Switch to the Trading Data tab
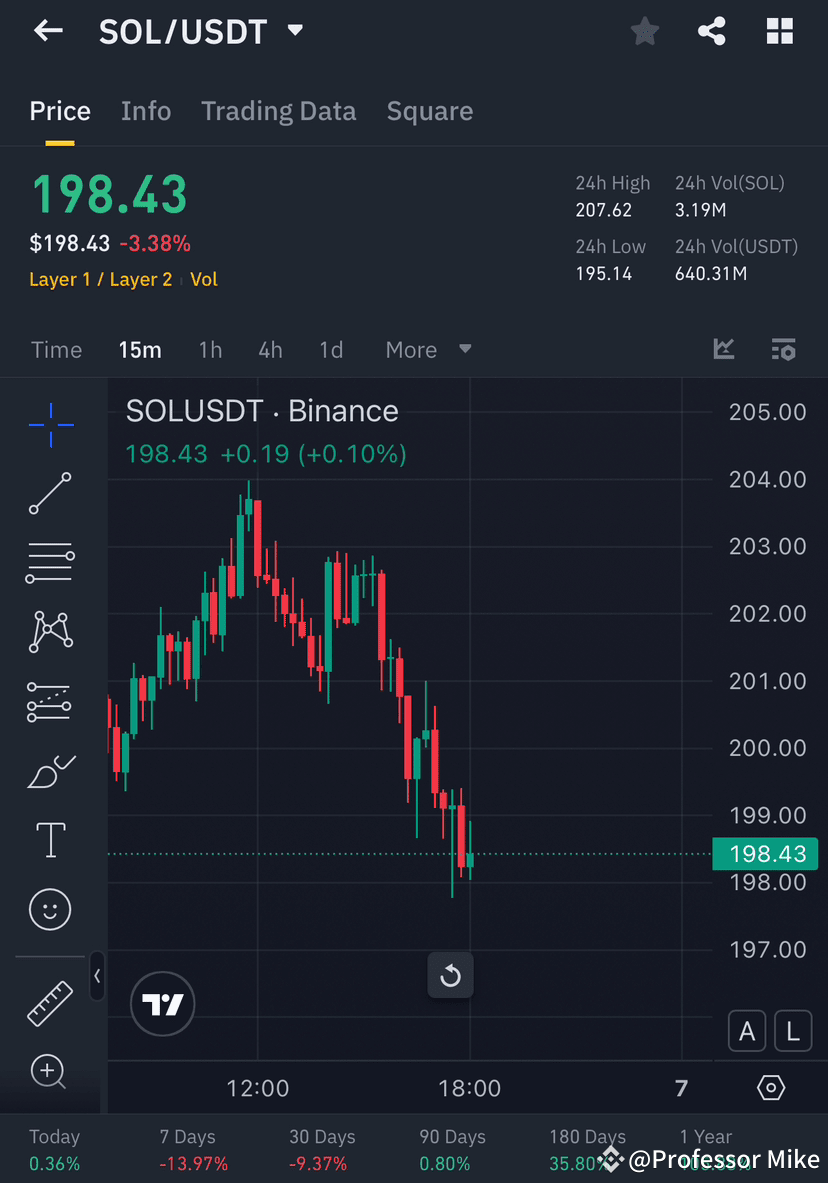The height and width of the screenshot is (1183, 828). pos(278,111)
